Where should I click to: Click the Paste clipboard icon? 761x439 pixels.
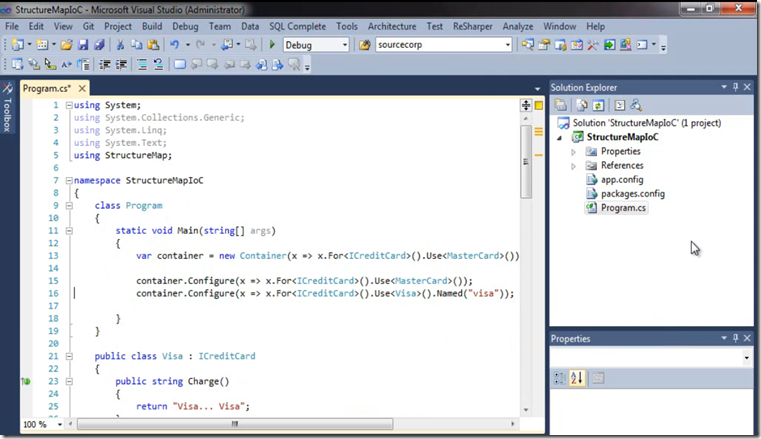[153, 45]
